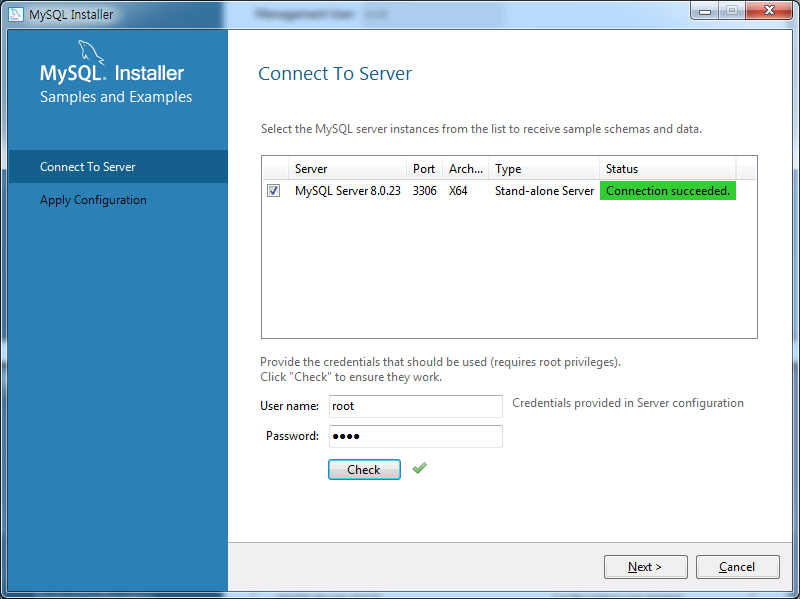Minimize the MySQL Installer window
Screen dimensions: 800x599
705,11
